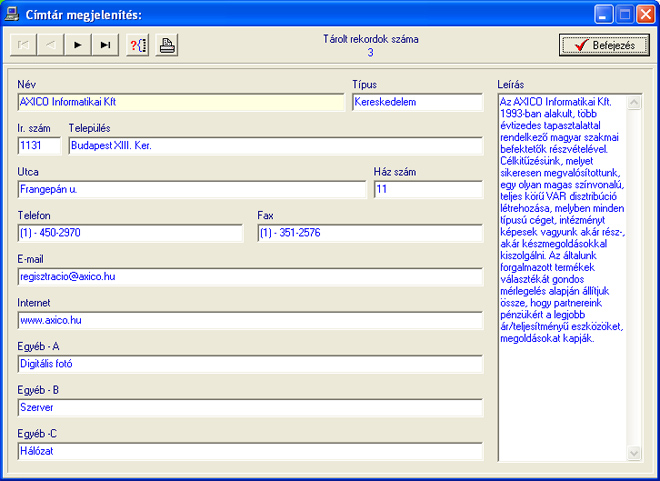Image resolution: width=660 pixels, height=481 pixels.
Task: Close the Címtár megjelenítés window
Action: coord(645,14)
